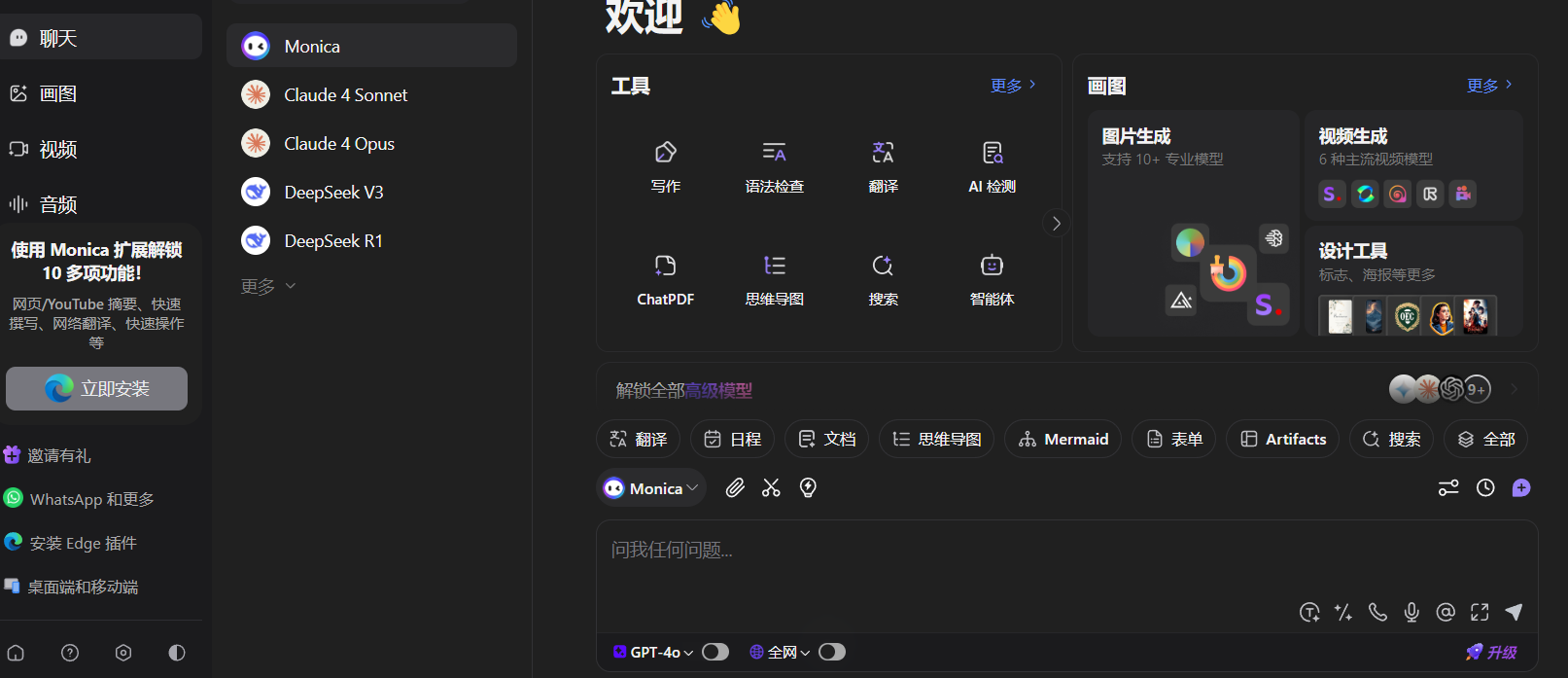Click the text format T icon
The image size is (1568, 678).
pos(1309,612)
